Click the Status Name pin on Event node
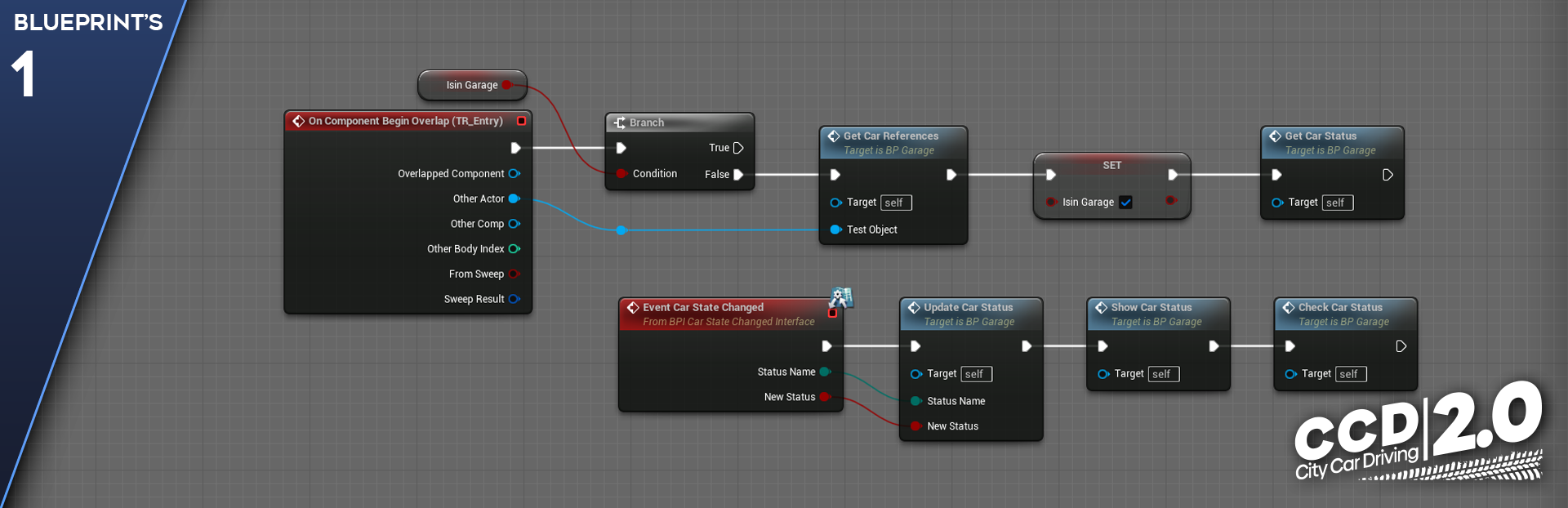Image resolution: width=1568 pixels, height=508 pixels. coord(825,372)
